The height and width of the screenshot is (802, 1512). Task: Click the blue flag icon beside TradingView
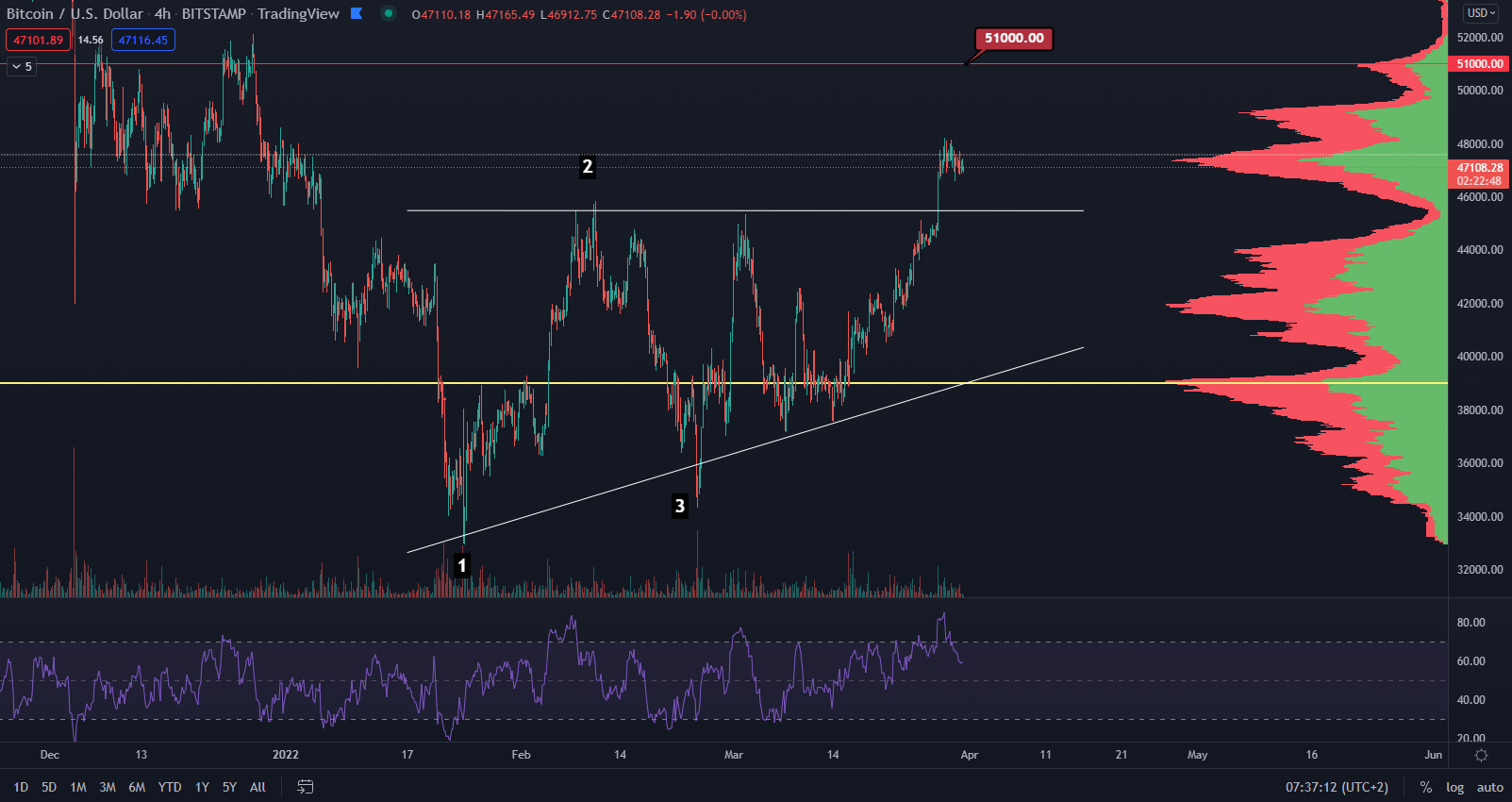point(357,13)
